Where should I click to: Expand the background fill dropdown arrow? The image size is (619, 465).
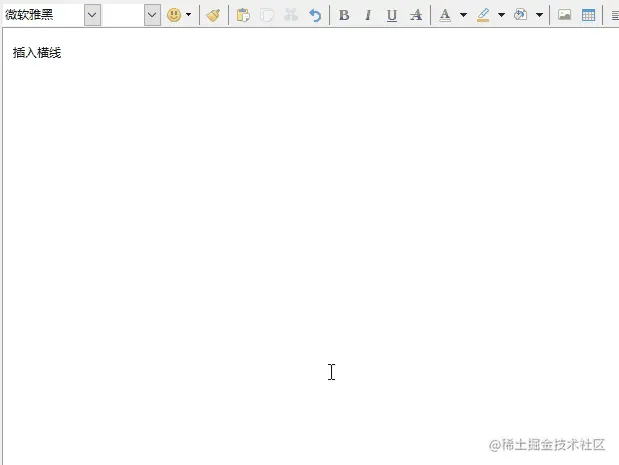click(539, 15)
